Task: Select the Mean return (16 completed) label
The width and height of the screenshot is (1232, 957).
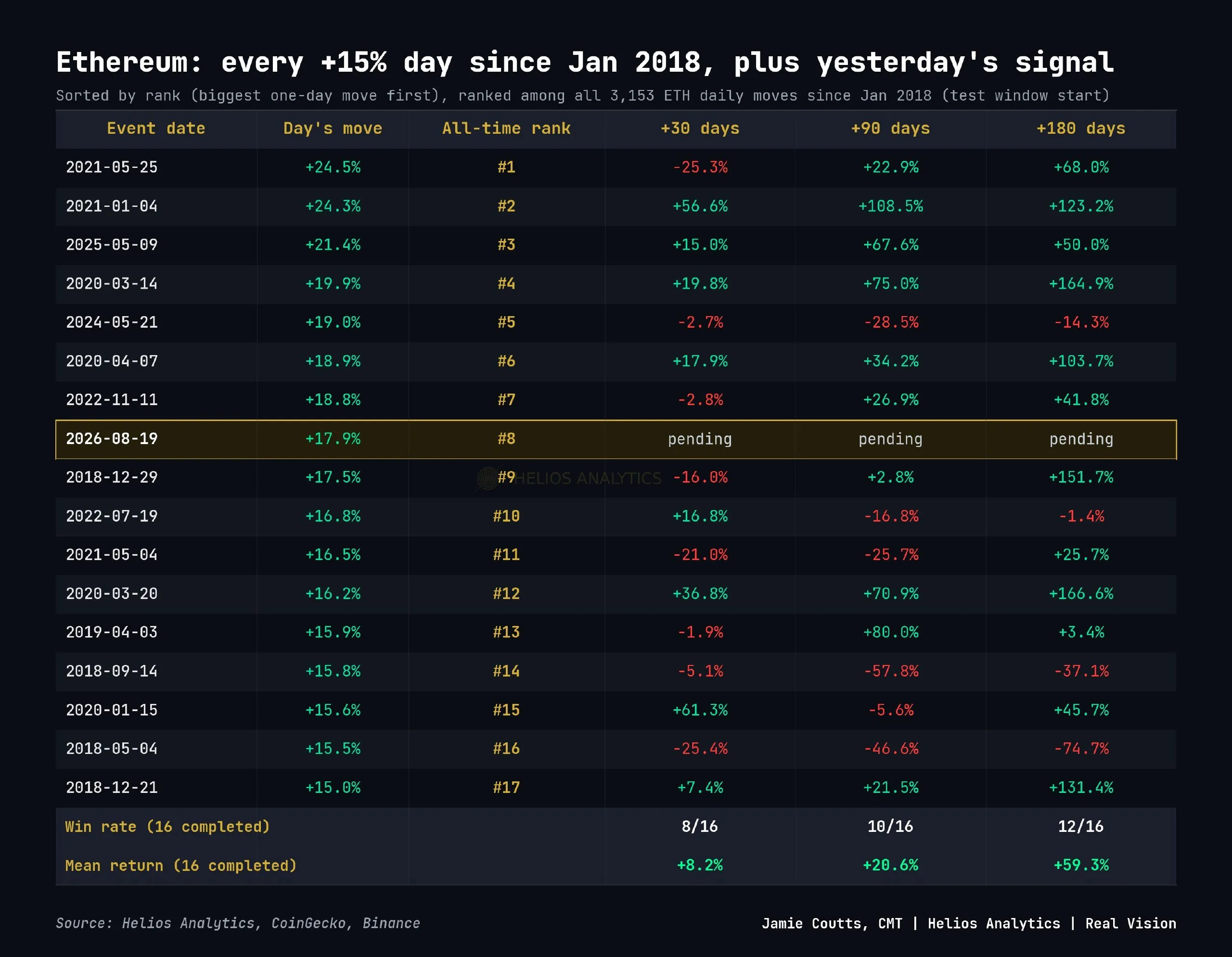Action: pos(180,866)
